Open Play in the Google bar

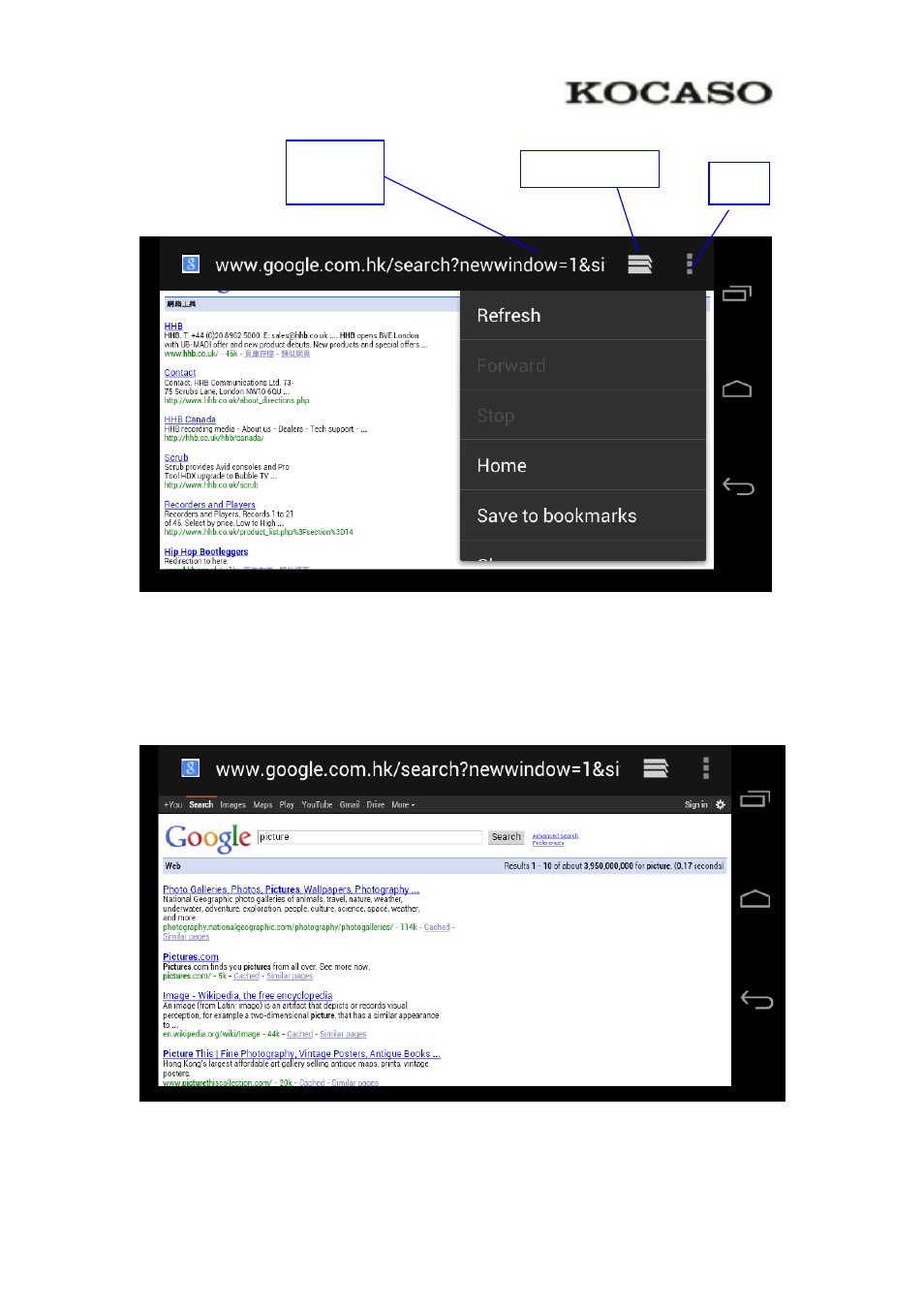[x=287, y=805]
